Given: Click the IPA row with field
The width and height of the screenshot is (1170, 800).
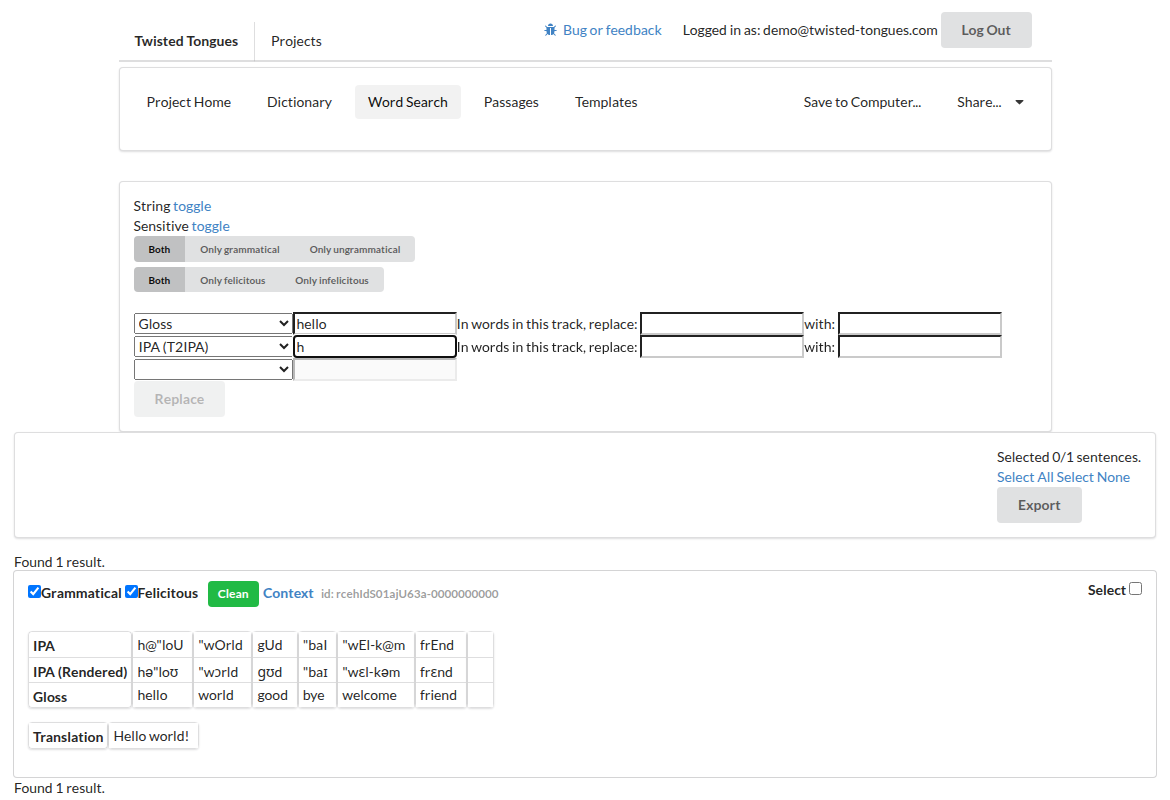Looking at the screenshot, I should (x=920, y=347).
